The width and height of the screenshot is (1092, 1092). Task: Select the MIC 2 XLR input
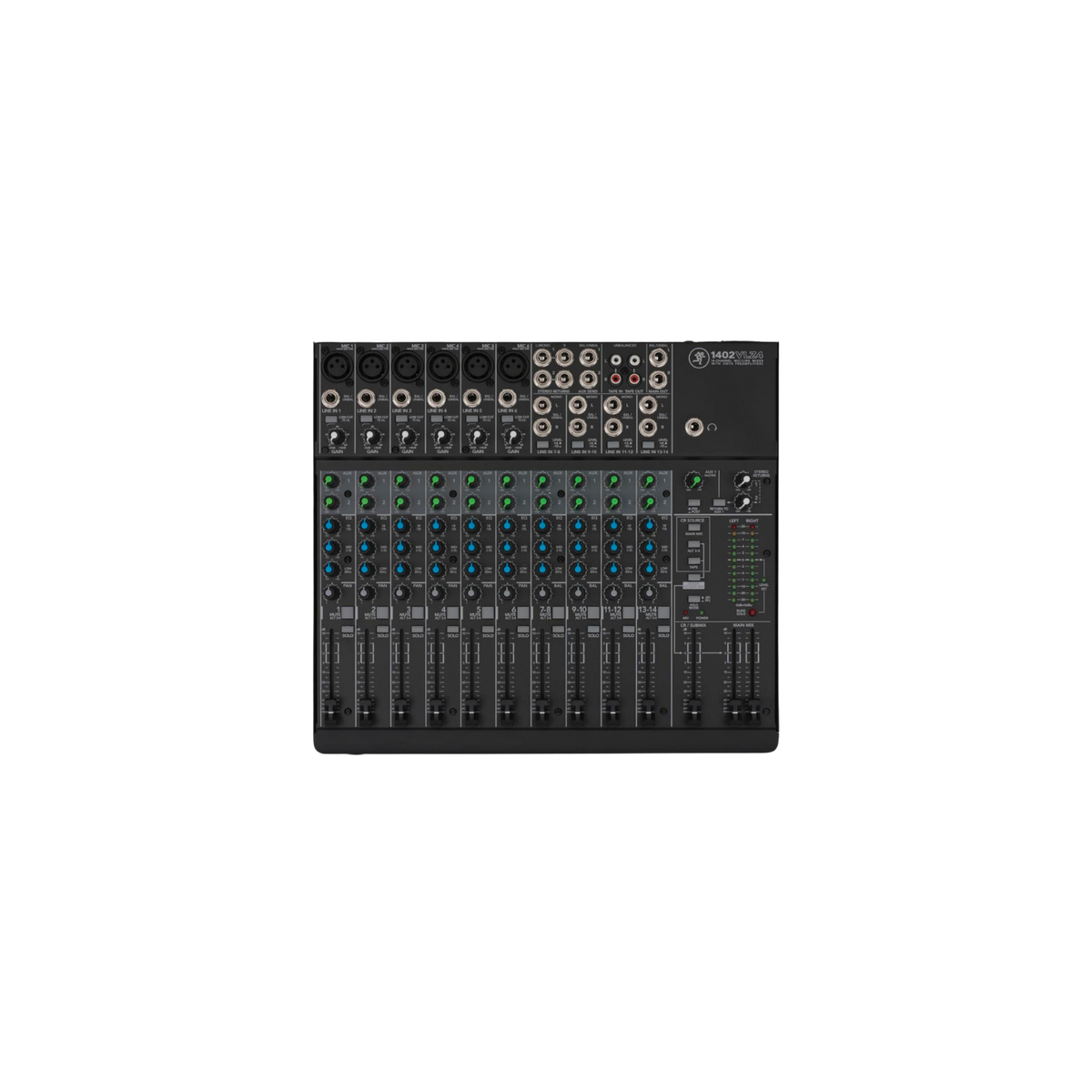[373, 366]
